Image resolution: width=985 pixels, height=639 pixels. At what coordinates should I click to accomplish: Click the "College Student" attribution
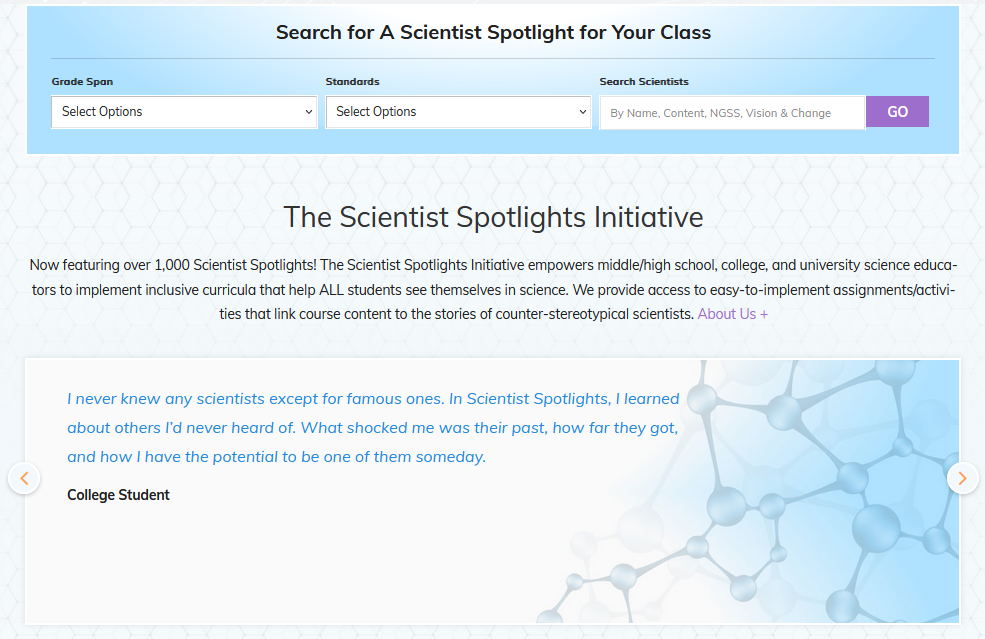(x=118, y=495)
